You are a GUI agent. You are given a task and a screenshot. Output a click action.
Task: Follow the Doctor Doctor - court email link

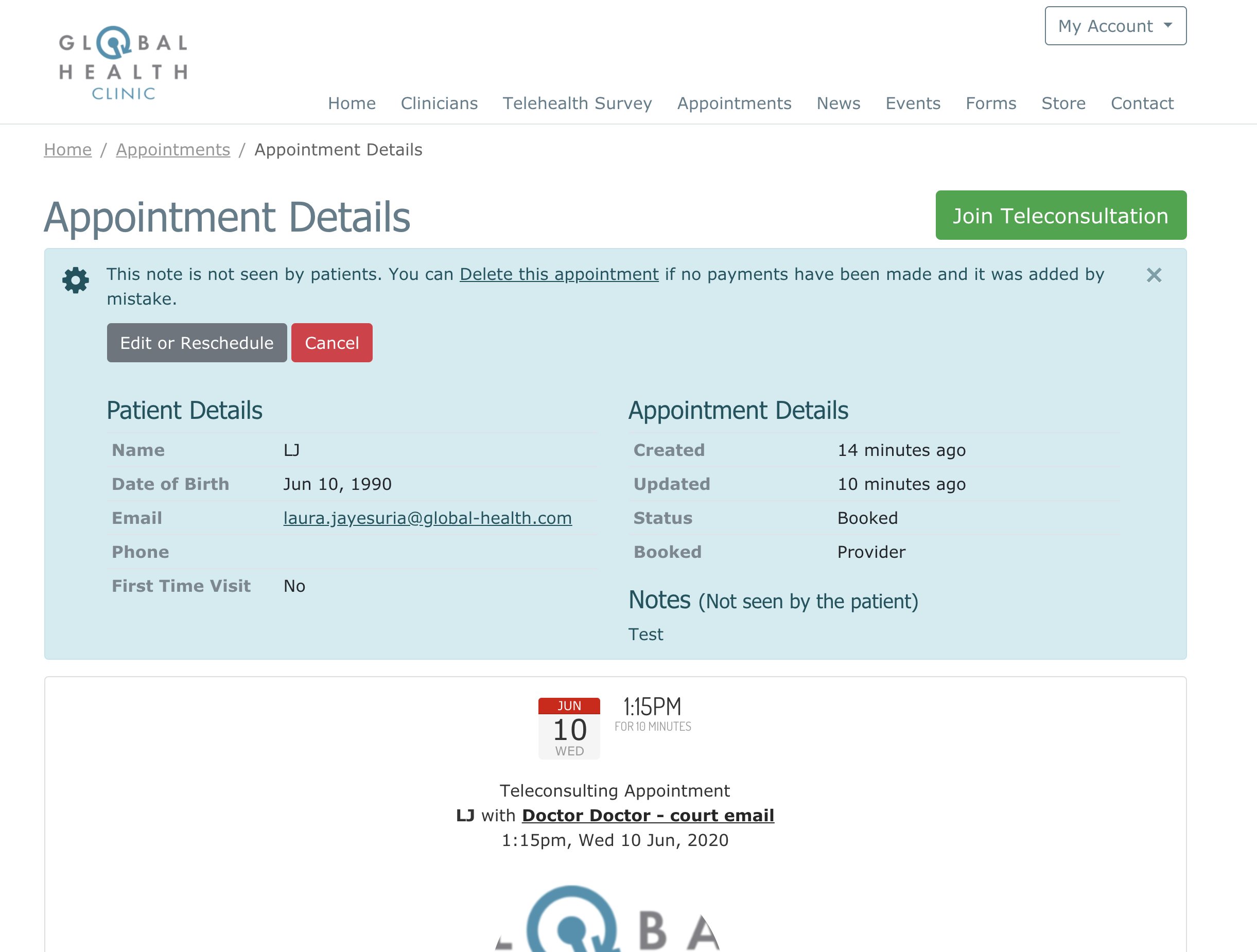[x=648, y=815]
